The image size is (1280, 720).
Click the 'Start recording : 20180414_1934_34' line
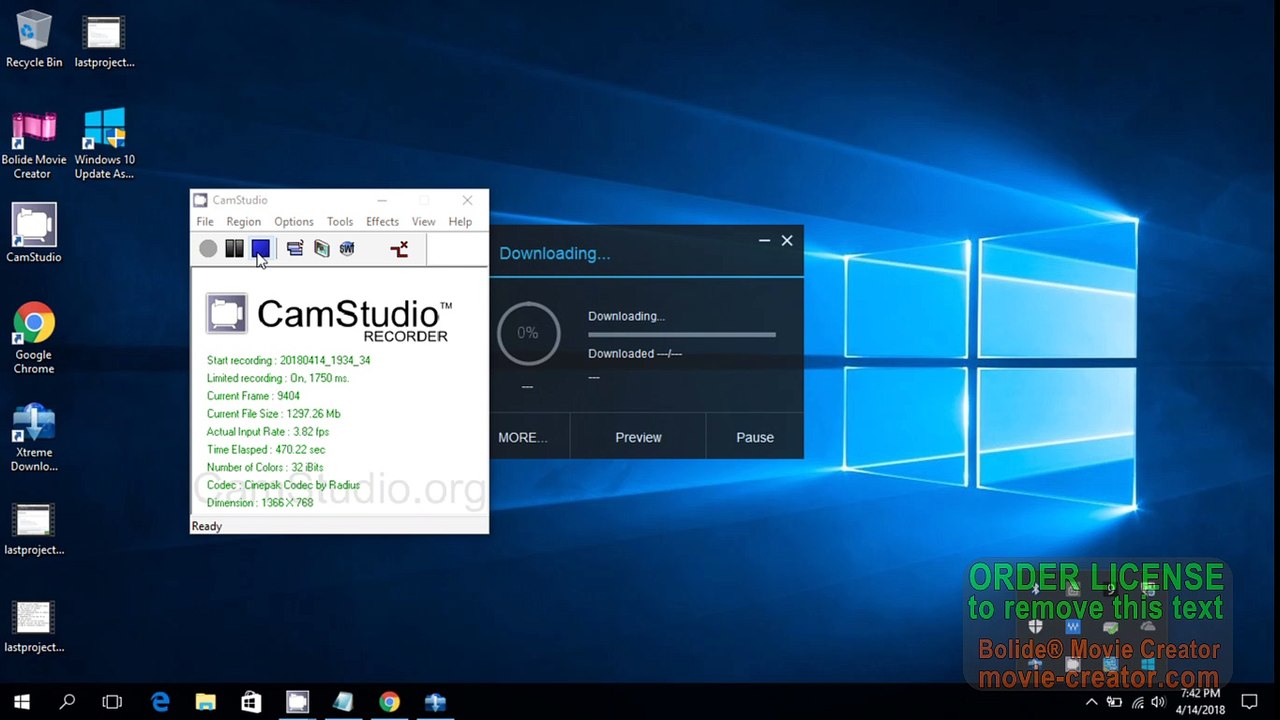289,360
